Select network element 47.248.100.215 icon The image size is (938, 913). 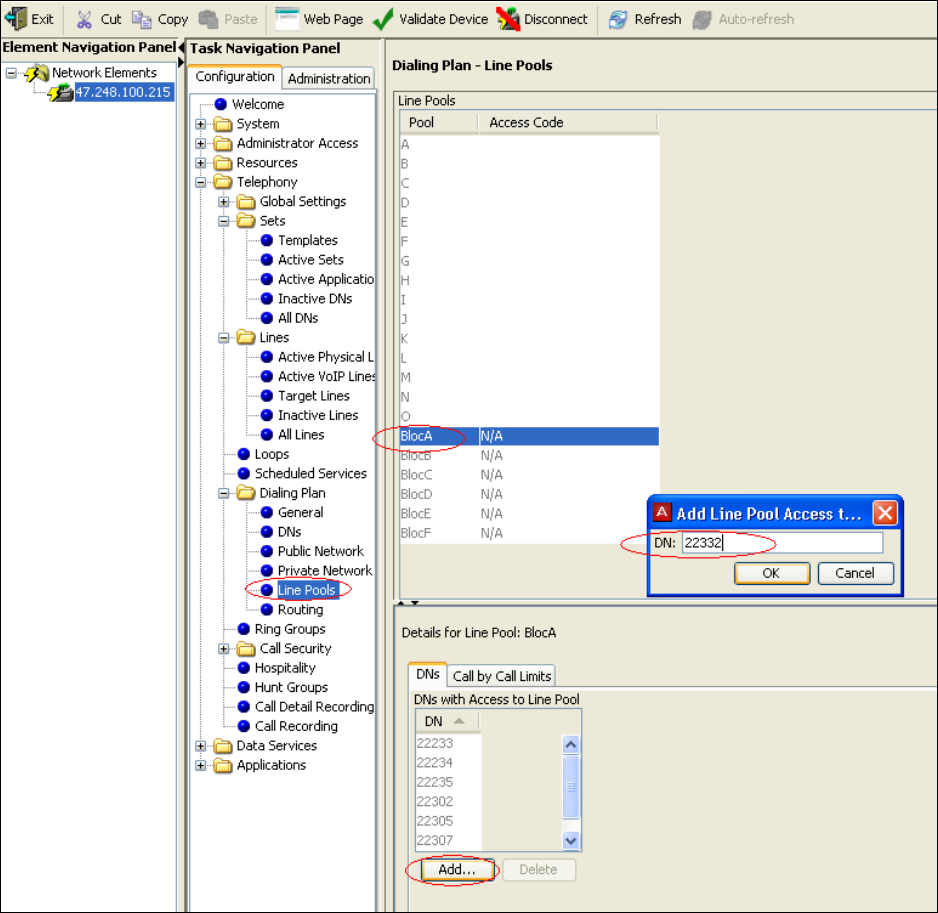(61, 92)
